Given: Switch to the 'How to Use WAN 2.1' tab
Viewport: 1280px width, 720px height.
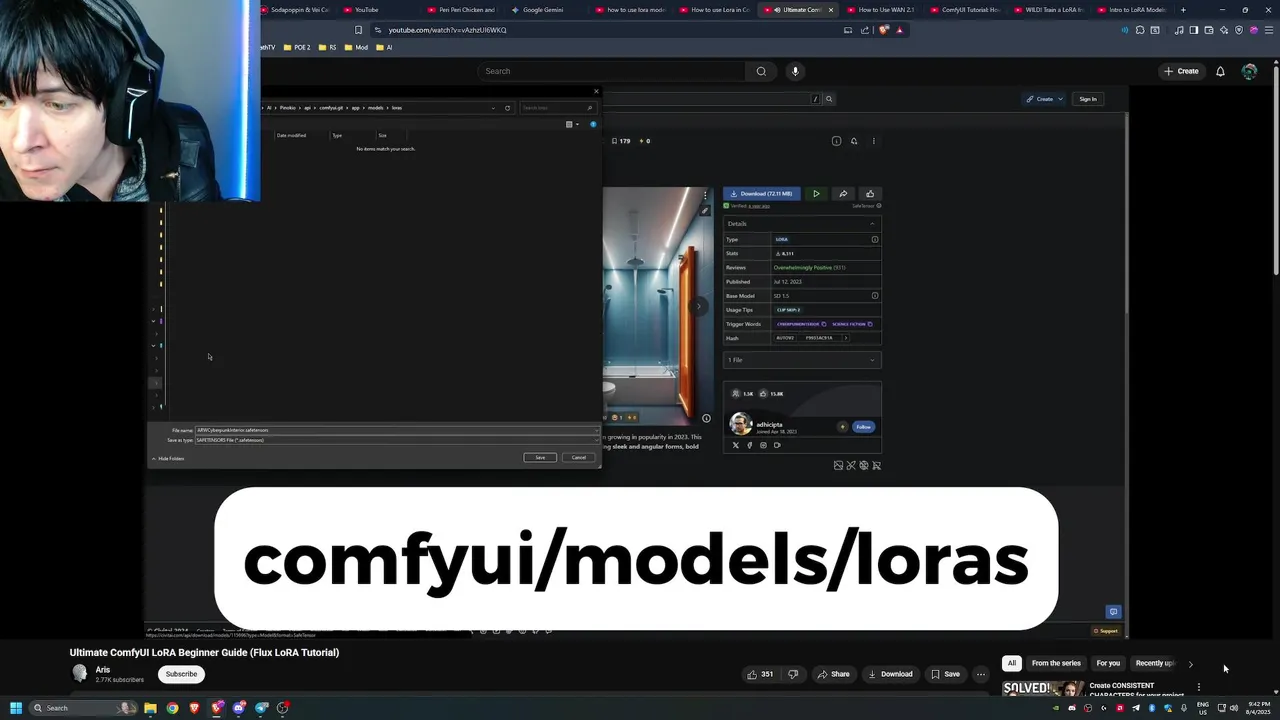Looking at the screenshot, I should coord(882,10).
